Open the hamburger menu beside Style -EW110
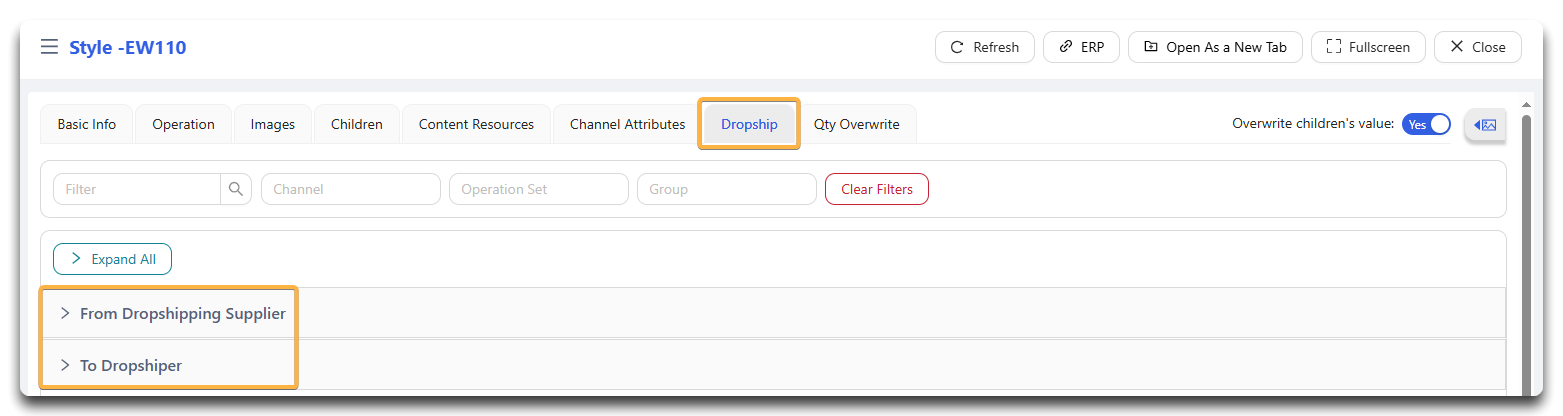This screenshot has width=1563, height=416. (x=49, y=47)
